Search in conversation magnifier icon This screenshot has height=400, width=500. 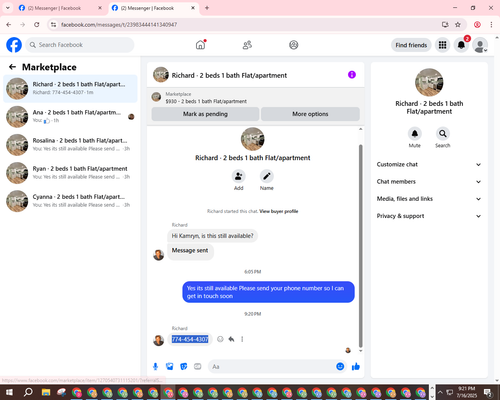coord(443,134)
